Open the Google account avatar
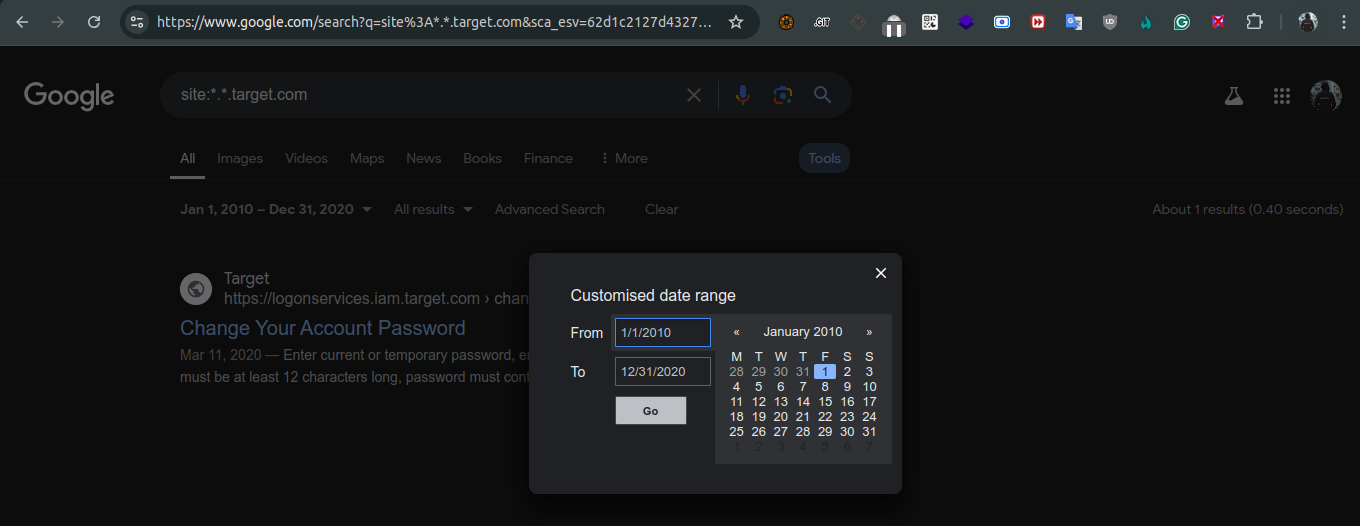This screenshot has width=1360, height=526. (1326, 96)
